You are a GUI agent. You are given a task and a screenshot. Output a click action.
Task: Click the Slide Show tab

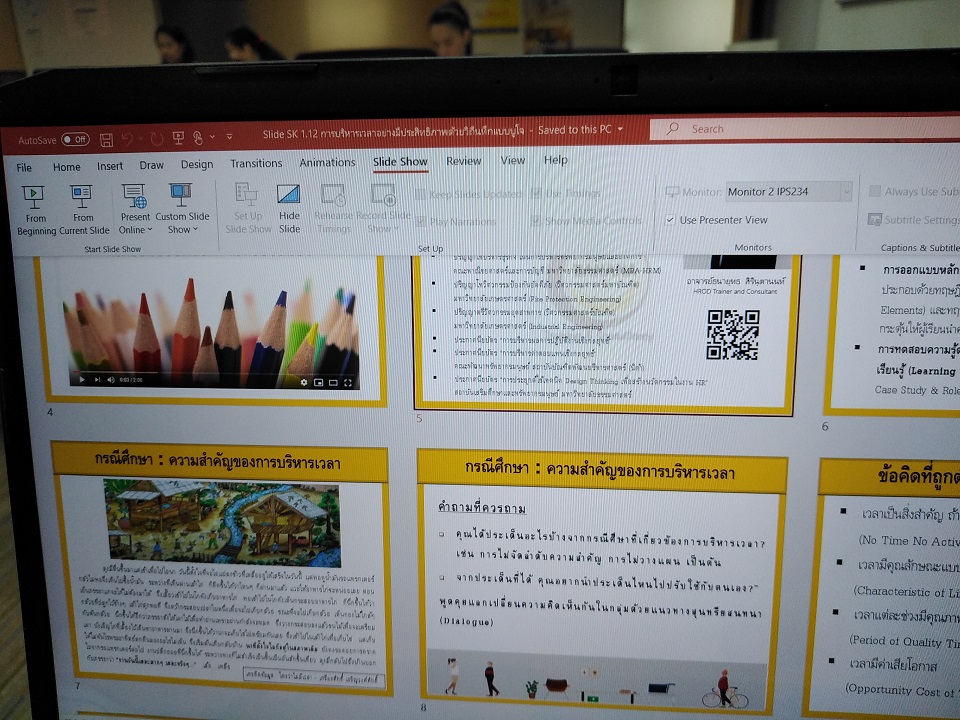[x=400, y=162]
